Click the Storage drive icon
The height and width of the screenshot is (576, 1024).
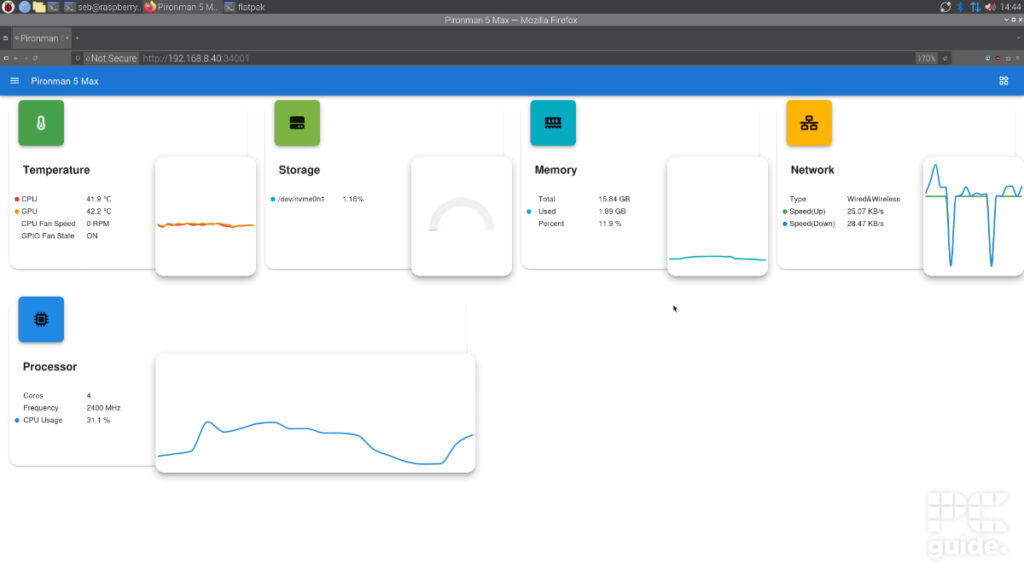point(297,123)
